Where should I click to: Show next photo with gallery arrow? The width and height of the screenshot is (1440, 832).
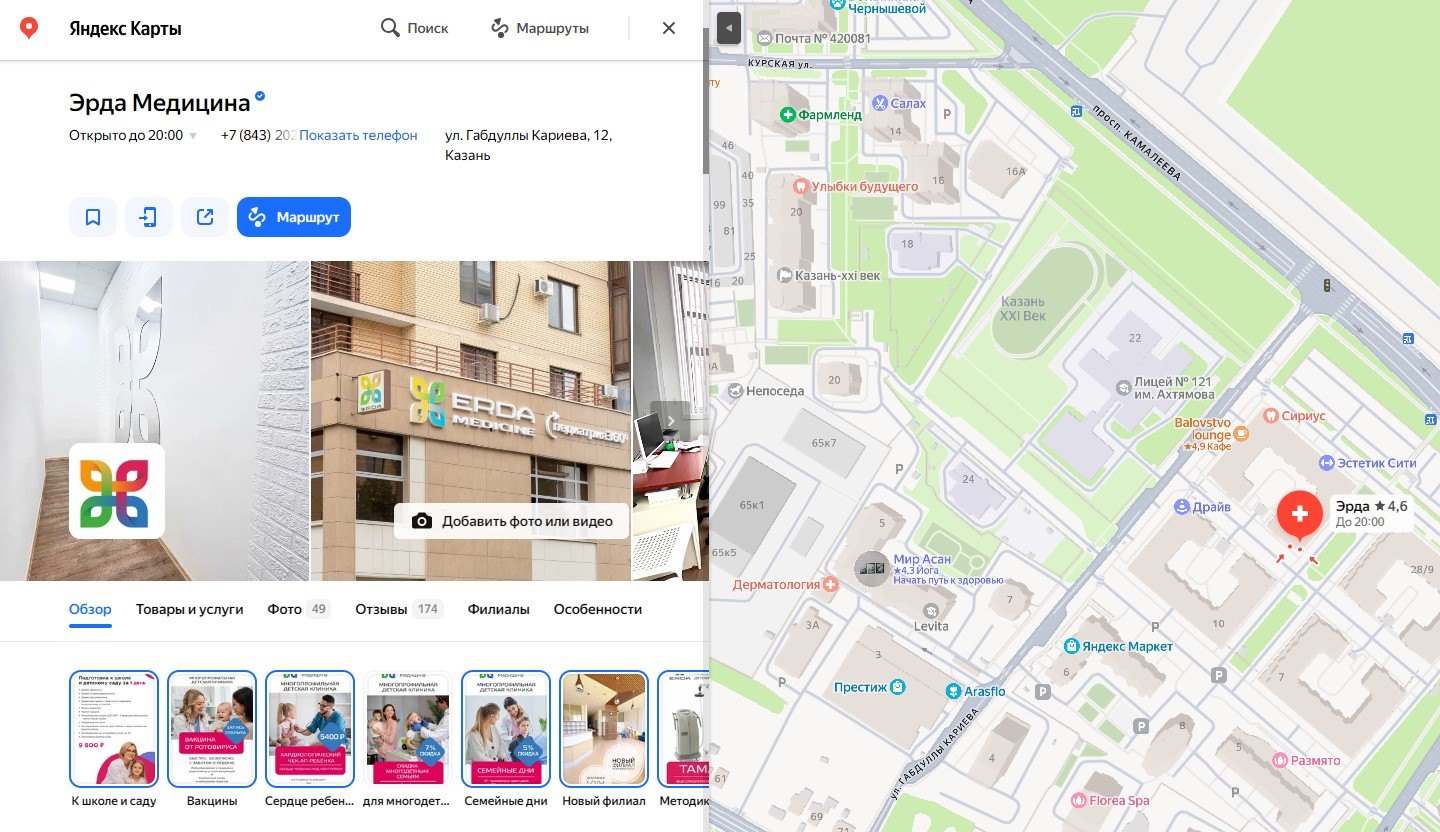point(671,420)
